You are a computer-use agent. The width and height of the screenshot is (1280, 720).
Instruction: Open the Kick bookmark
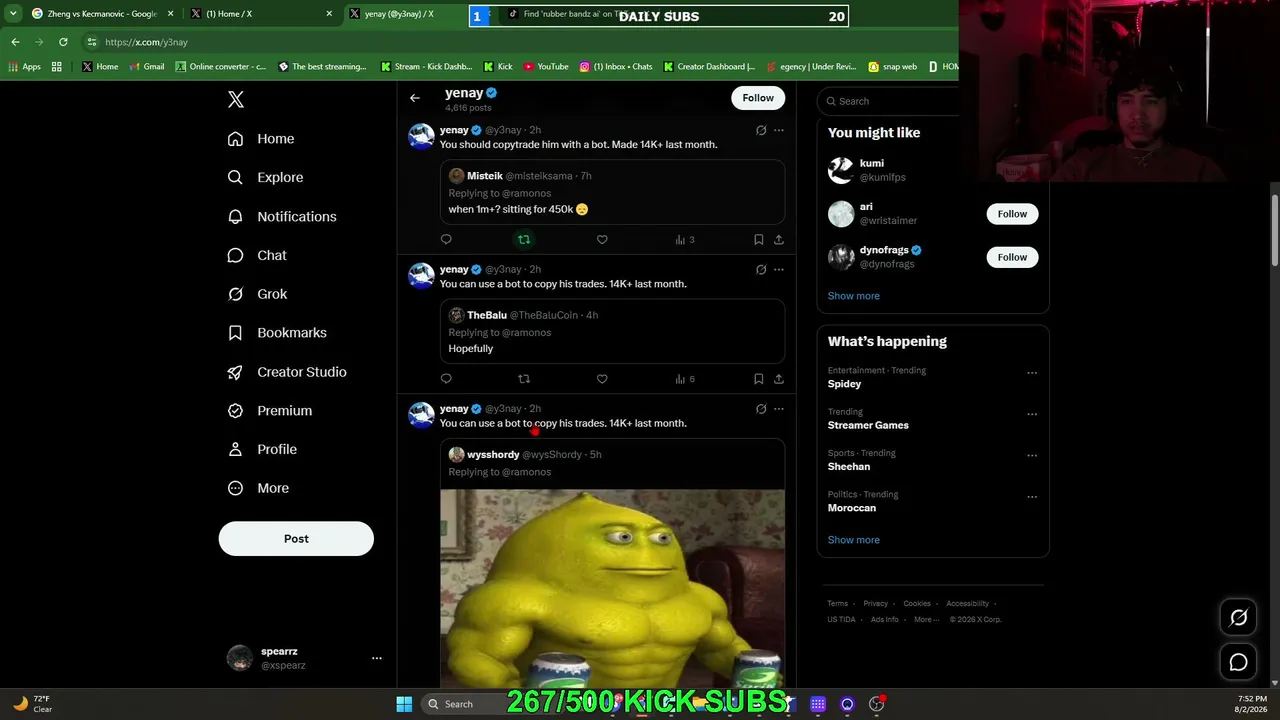pos(498,67)
